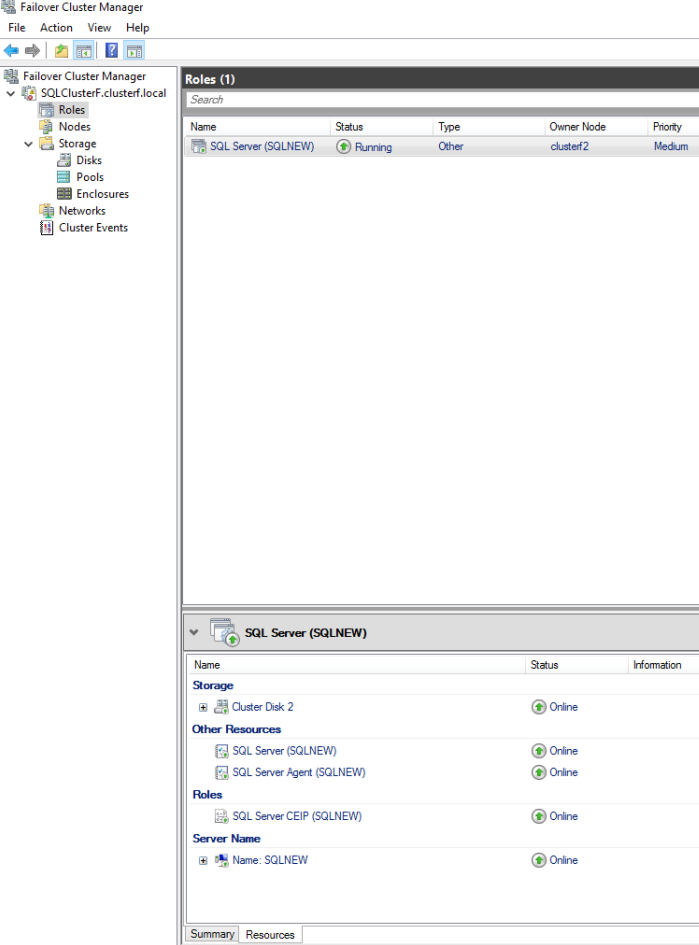Toggle the Show/Hide Console Tree icon
Image resolution: width=699 pixels, height=945 pixels.
(x=83, y=51)
